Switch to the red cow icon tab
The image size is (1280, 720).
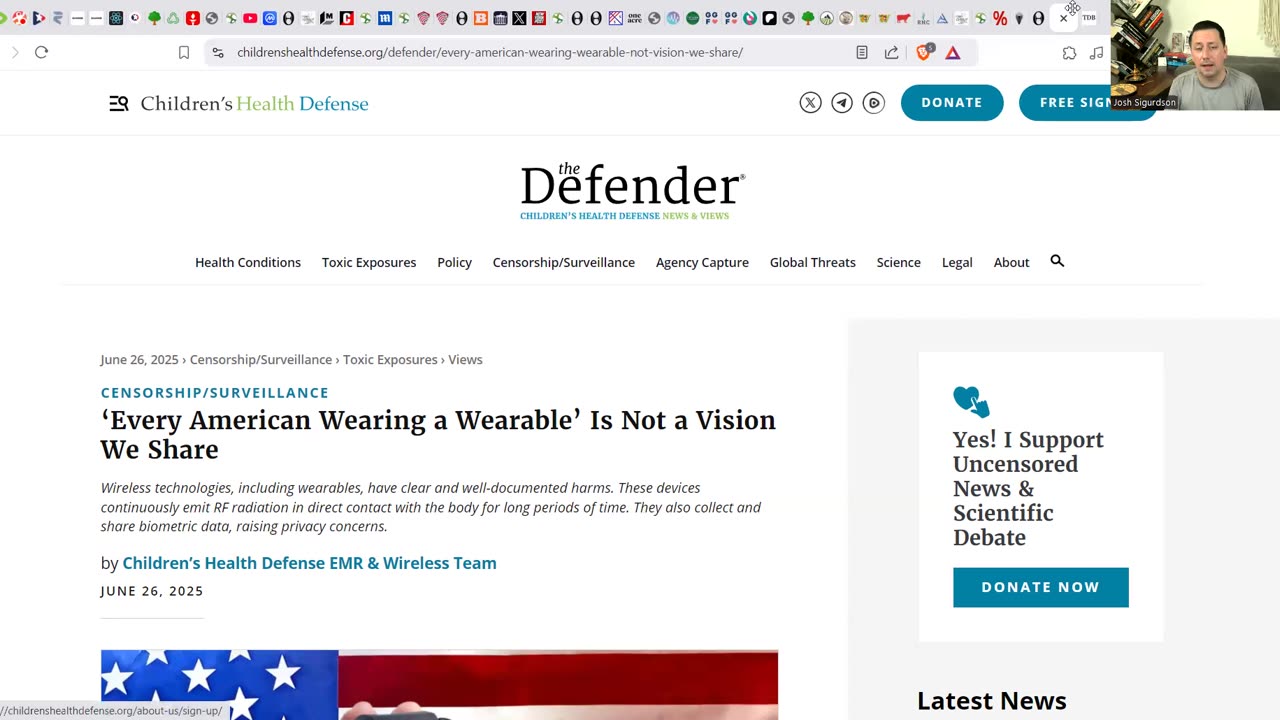[x=903, y=18]
